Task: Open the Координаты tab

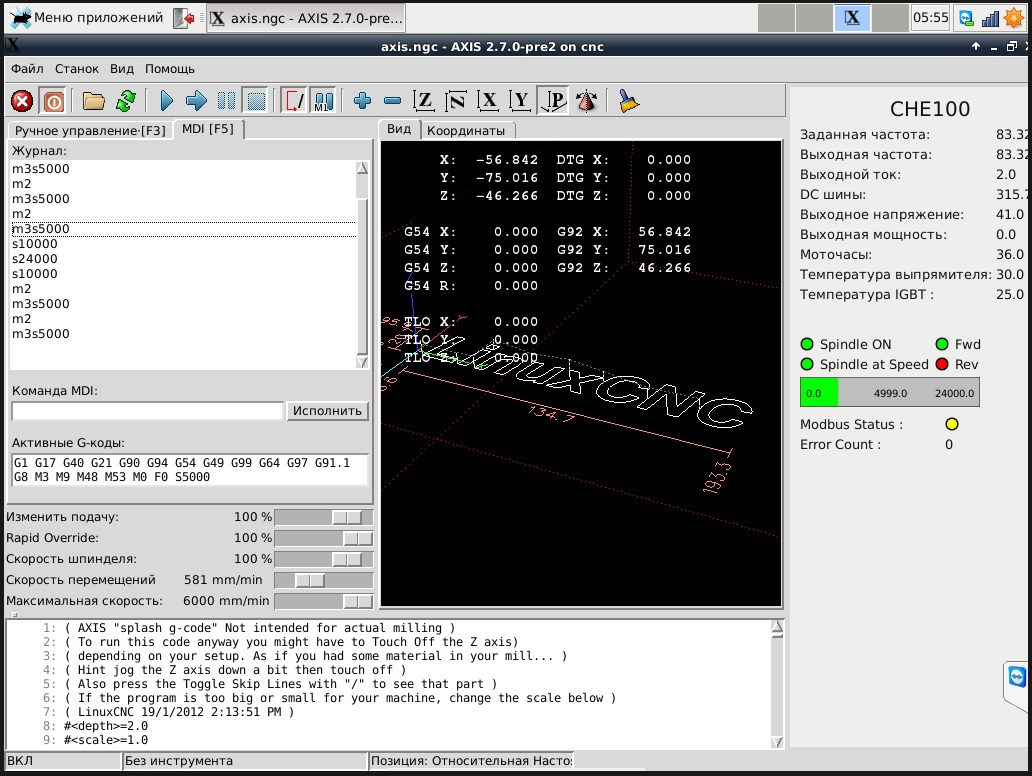Action: tap(465, 130)
